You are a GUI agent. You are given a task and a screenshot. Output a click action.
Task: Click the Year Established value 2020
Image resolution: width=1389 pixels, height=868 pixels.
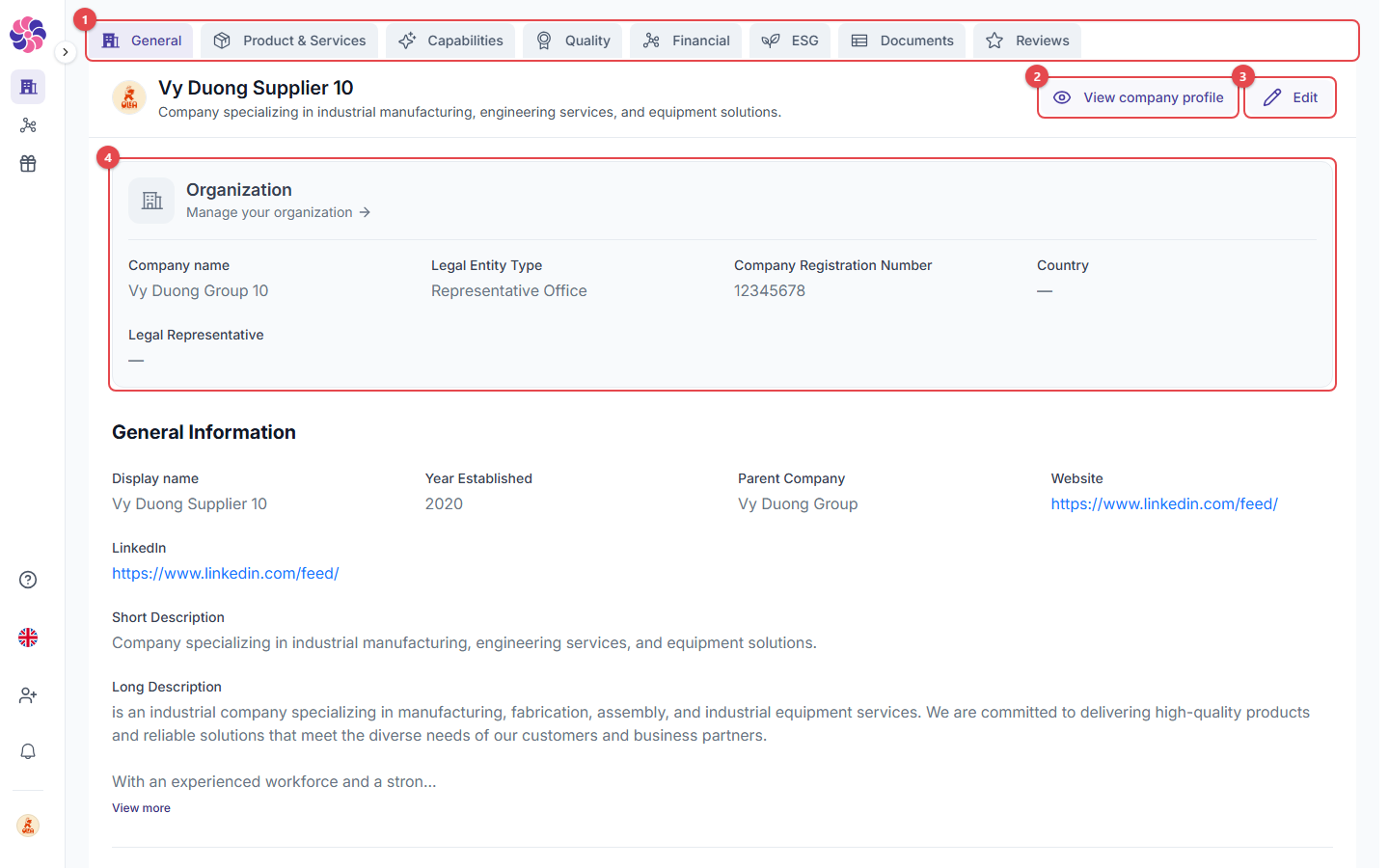444,503
